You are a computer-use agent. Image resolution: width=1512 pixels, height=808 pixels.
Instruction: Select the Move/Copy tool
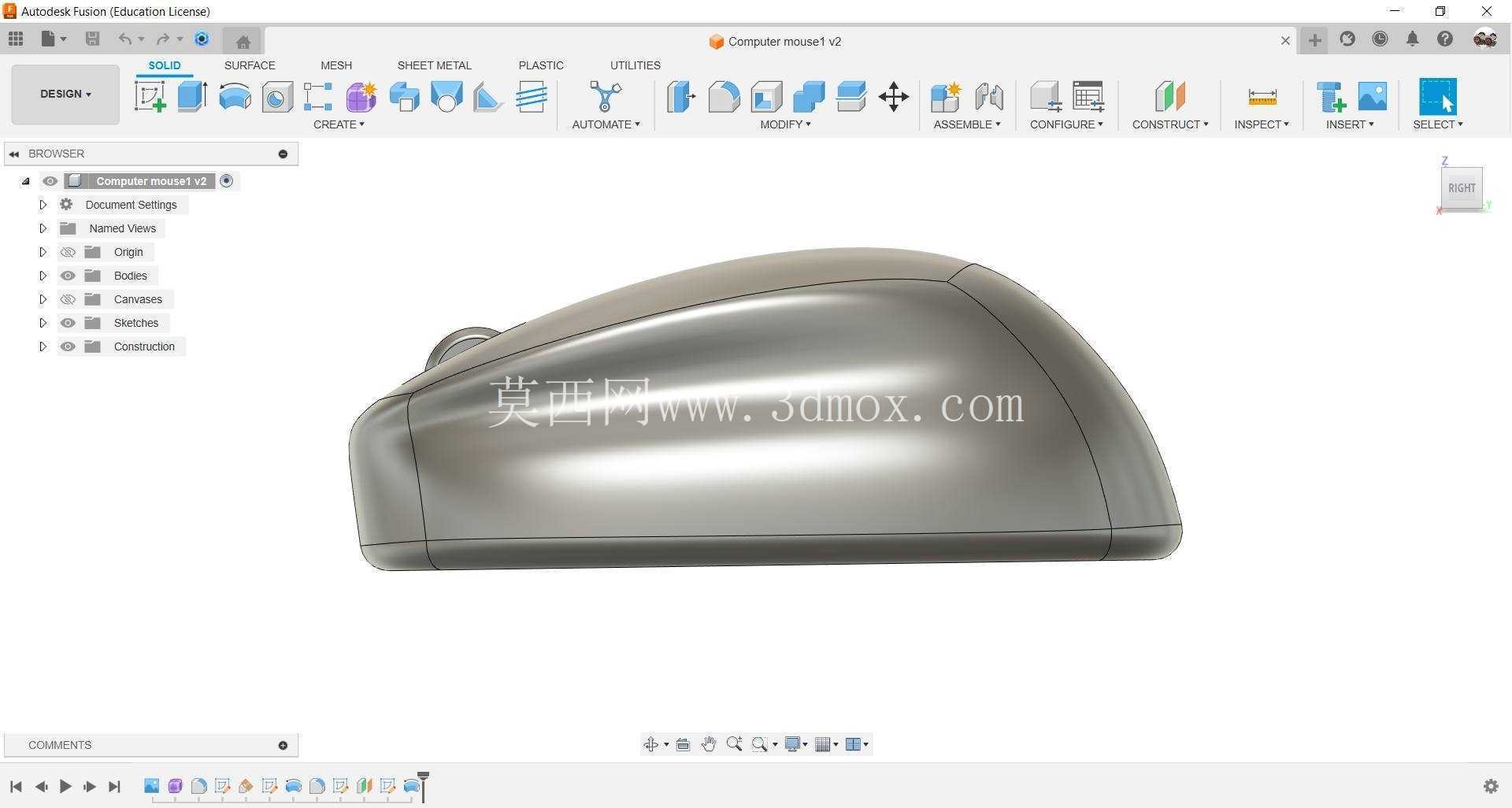(894, 97)
